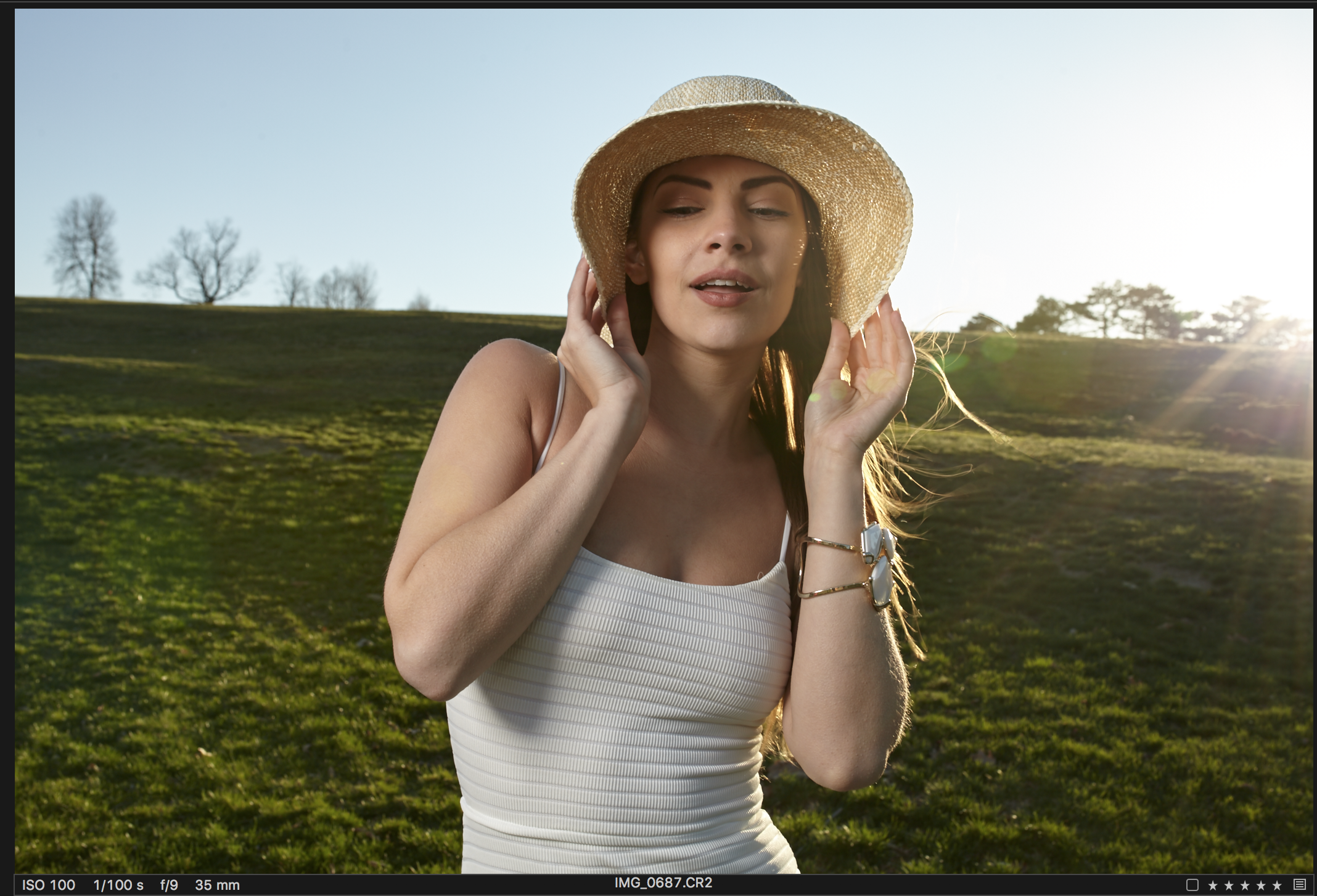1317x896 pixels.
Task: Set rating to five stars
Action: 1277,886
